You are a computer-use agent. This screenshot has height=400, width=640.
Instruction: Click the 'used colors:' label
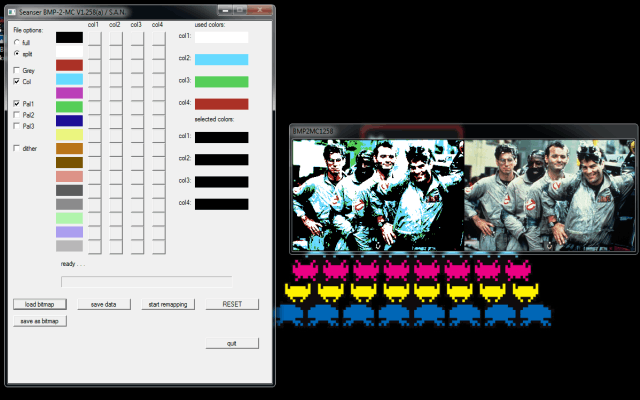(x=209, y=24)
